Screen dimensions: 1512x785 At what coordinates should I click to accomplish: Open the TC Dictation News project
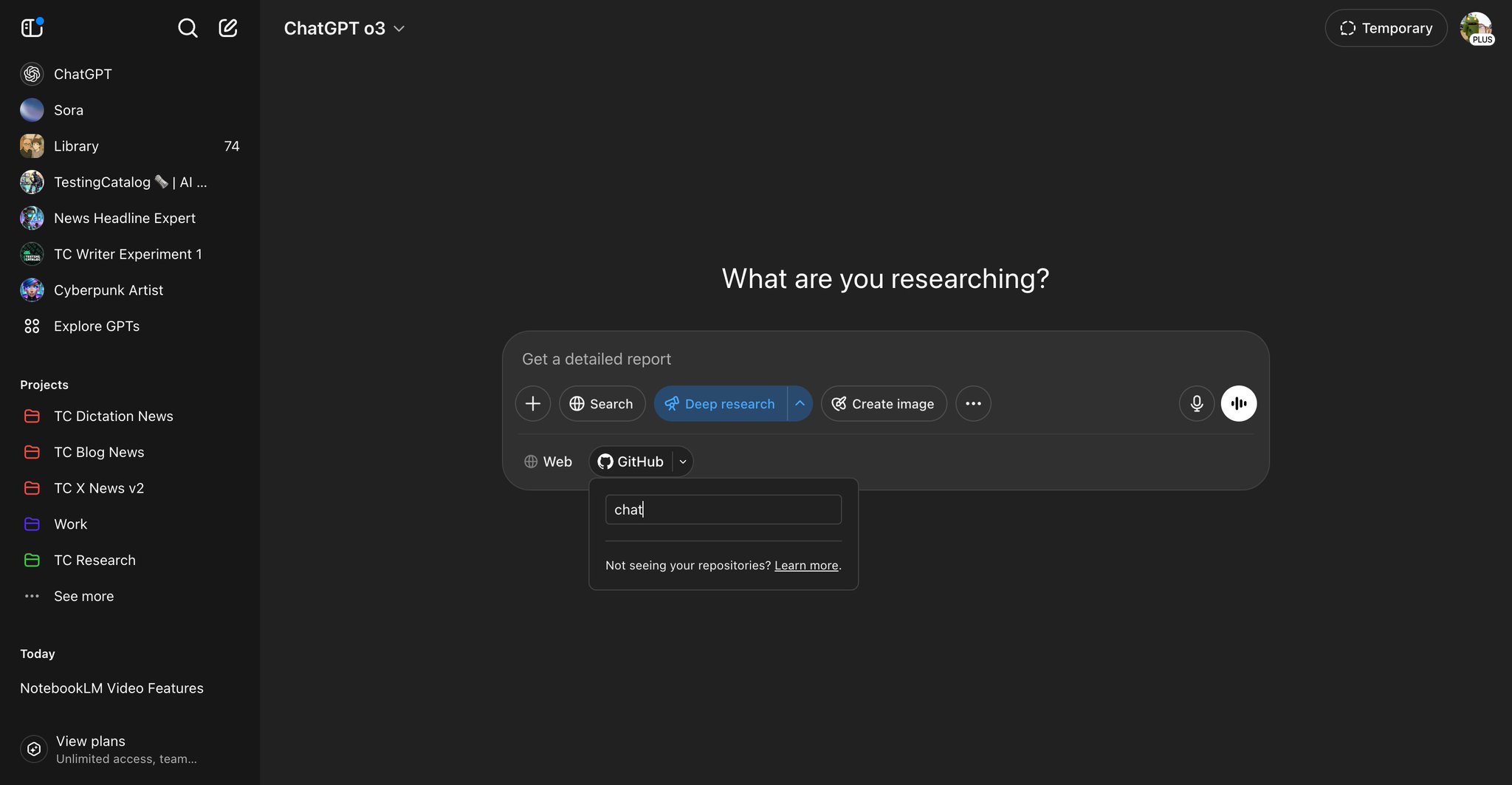click(130, 417)
